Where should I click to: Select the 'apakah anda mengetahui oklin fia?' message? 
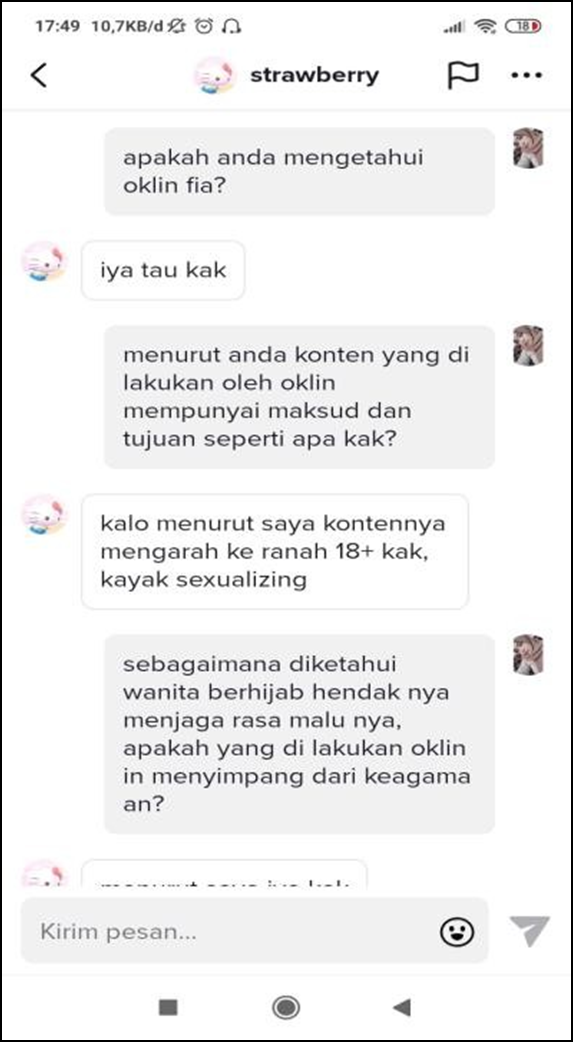click(x=299, y=171)
